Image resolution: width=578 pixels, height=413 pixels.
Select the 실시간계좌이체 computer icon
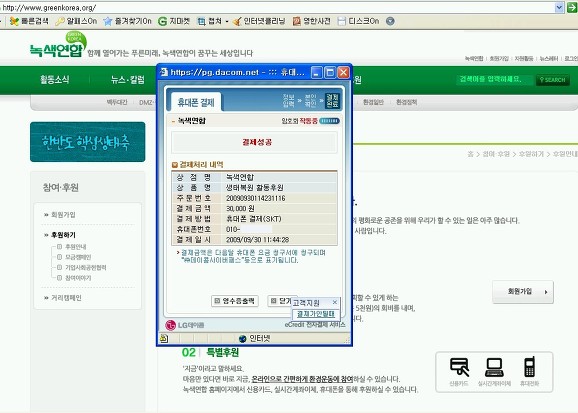tap(494, 371)
